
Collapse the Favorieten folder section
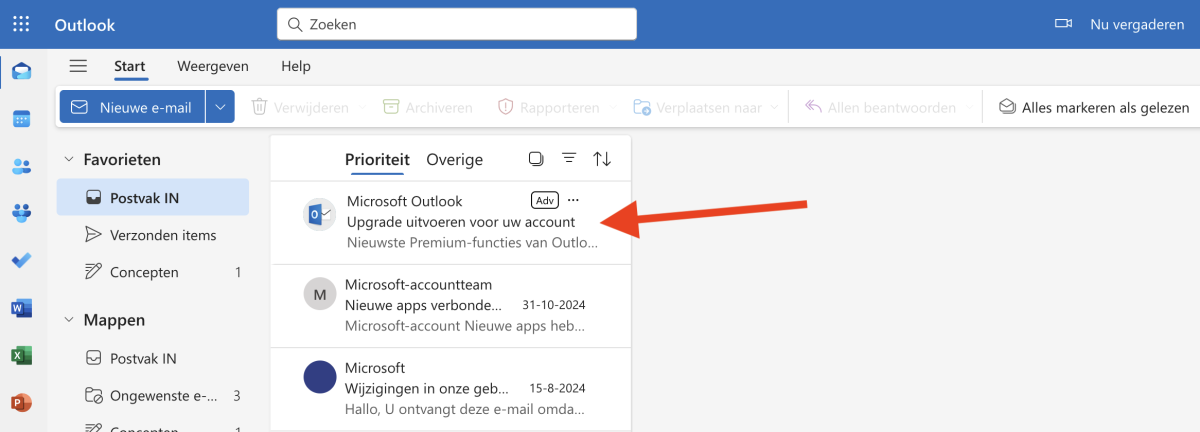(69, 159)
